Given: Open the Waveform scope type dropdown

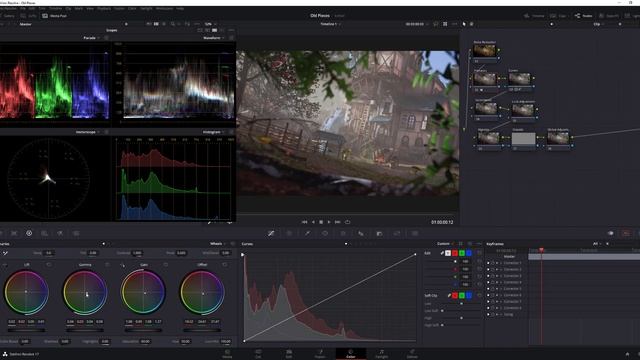Looking at the screenshot, I should point(214,38).
